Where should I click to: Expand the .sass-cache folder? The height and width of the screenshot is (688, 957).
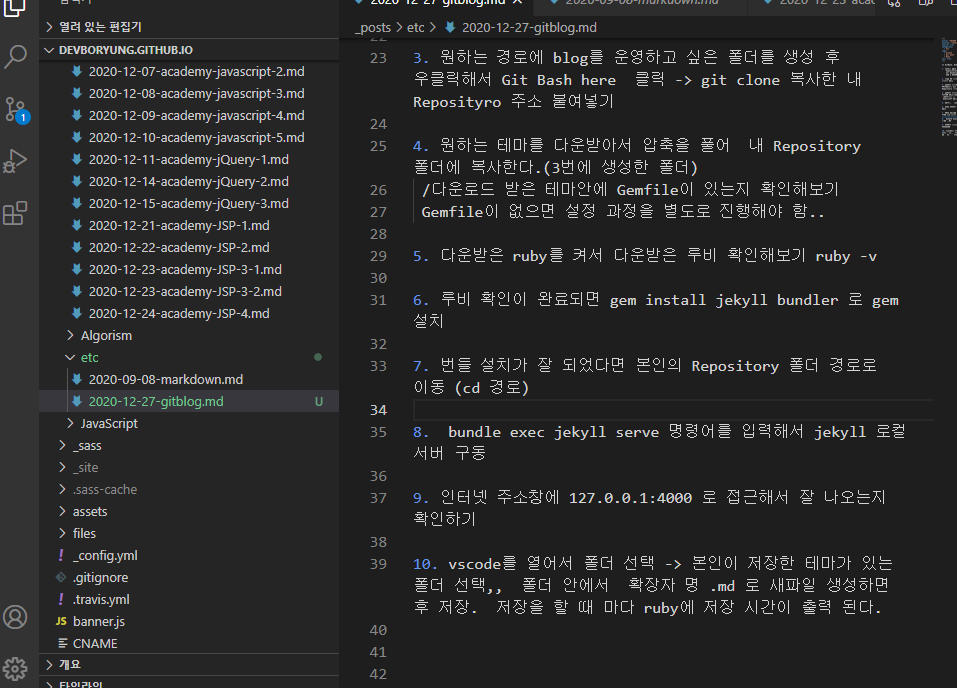click(189, 489)
